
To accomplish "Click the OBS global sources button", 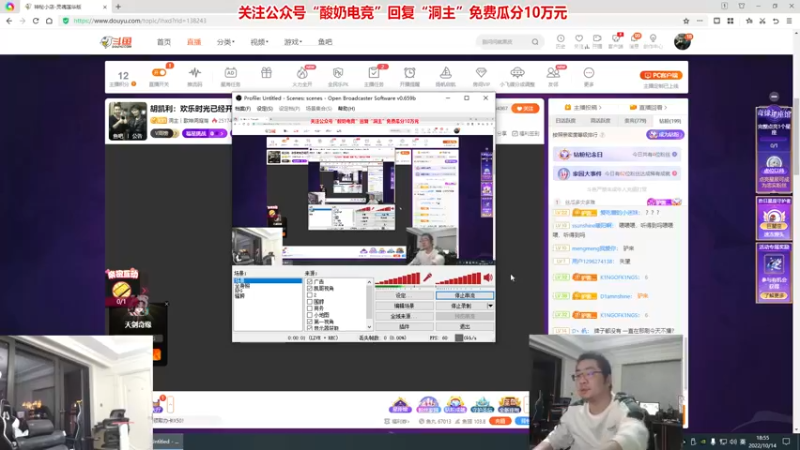I will click(404, 316).
